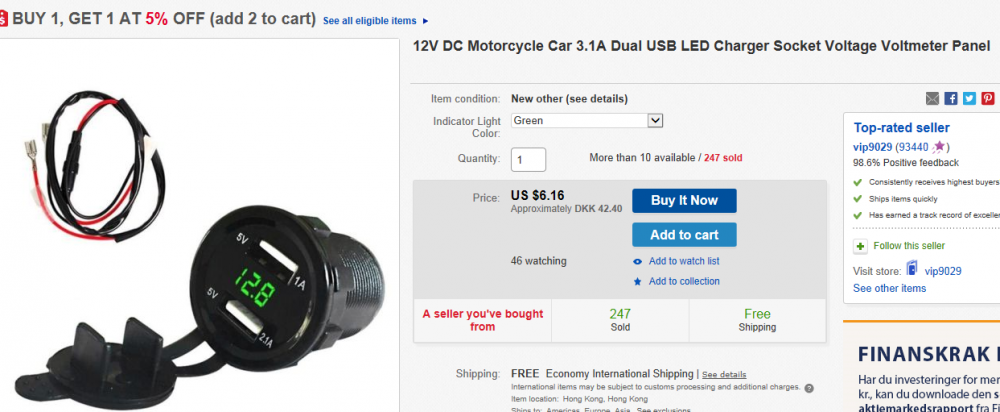Image resolution: width=1000 pixels, height=412 pixels.
Task: Click the Add to cart button
Action: (x=684, y=235)
